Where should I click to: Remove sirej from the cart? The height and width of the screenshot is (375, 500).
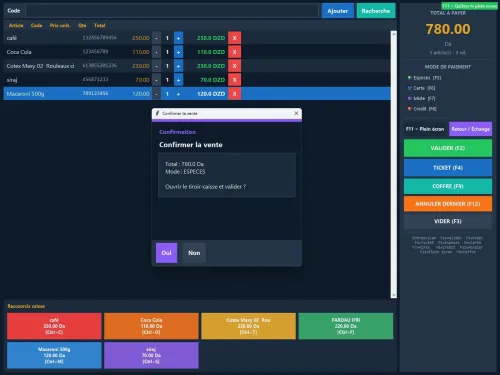[234, 80]
